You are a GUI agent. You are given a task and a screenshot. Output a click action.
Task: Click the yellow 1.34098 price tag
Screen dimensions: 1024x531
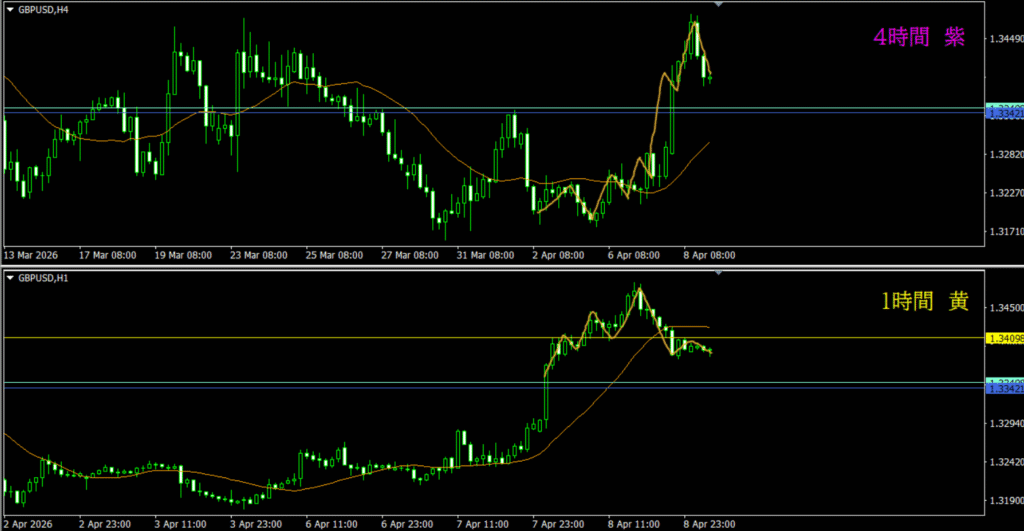tap(1003, 339)
